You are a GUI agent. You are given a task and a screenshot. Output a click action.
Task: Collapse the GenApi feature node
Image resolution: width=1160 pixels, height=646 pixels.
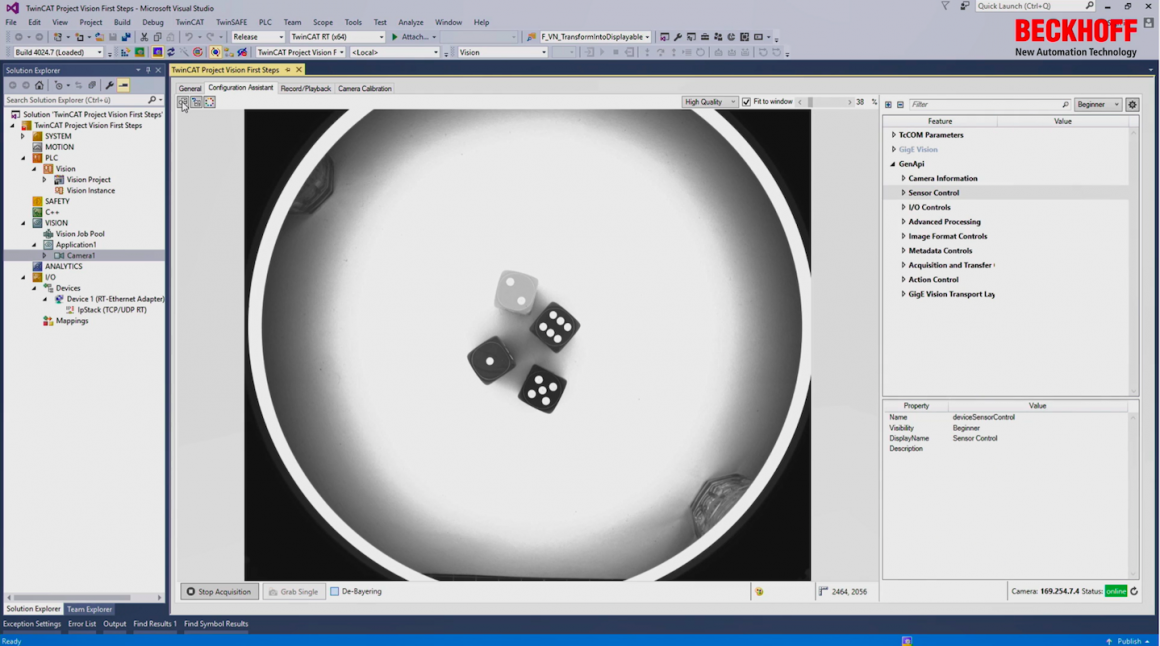click(x=893, y=164)
